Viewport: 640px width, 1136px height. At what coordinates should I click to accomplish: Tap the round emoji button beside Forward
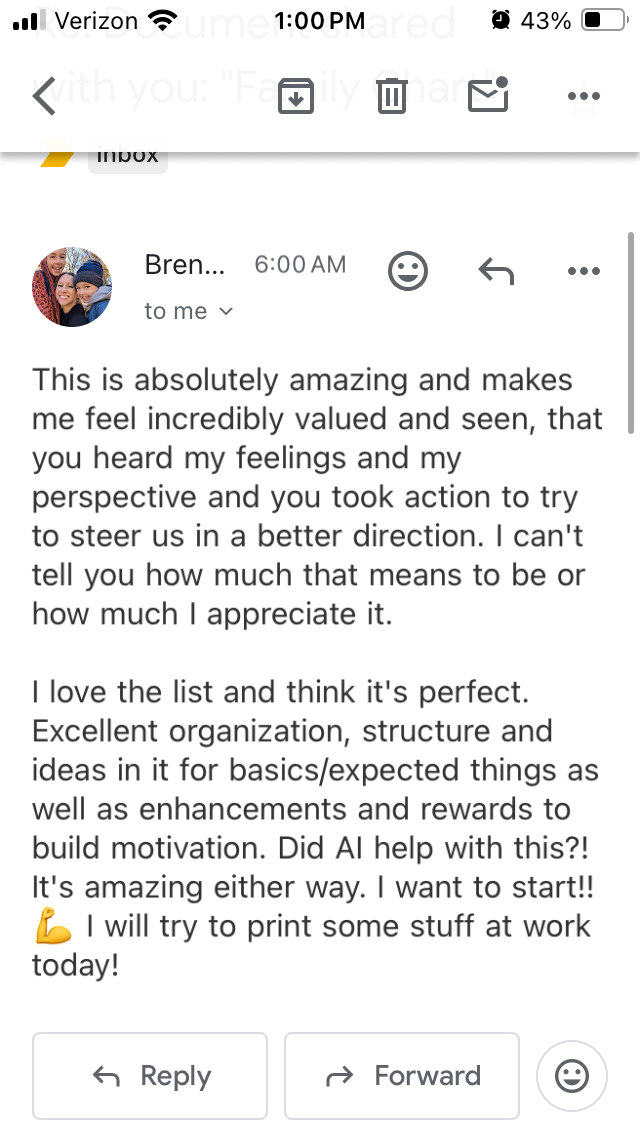(x=572, y=1076)
